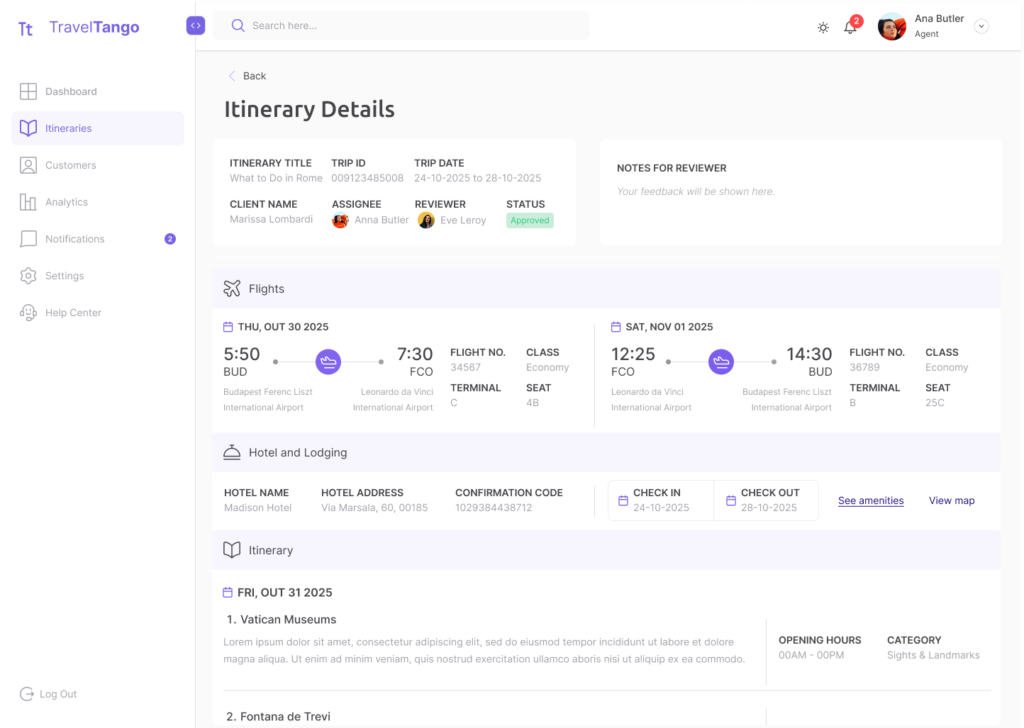Type in the search field
This screenshot has height=728, width=1024.
(x=410, y=26)
